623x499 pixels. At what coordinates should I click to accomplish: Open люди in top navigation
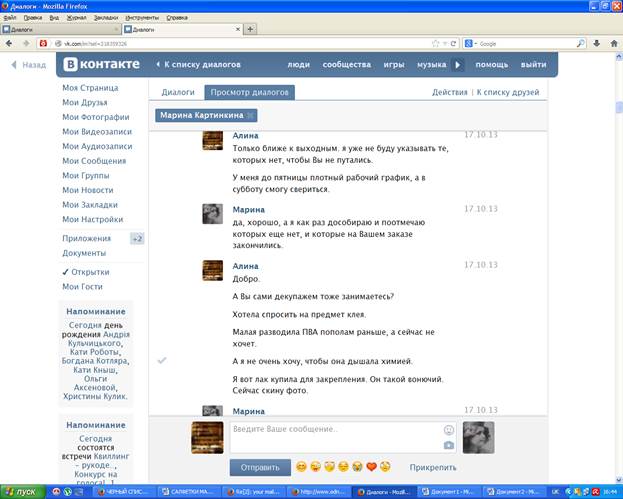pyautogui.click(x=298, y=64)
